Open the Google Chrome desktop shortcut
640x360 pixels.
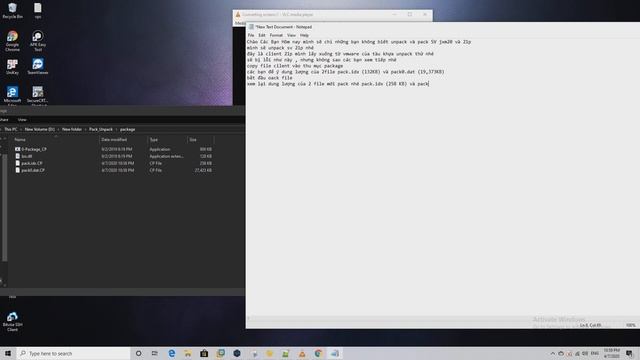(12, 41)
